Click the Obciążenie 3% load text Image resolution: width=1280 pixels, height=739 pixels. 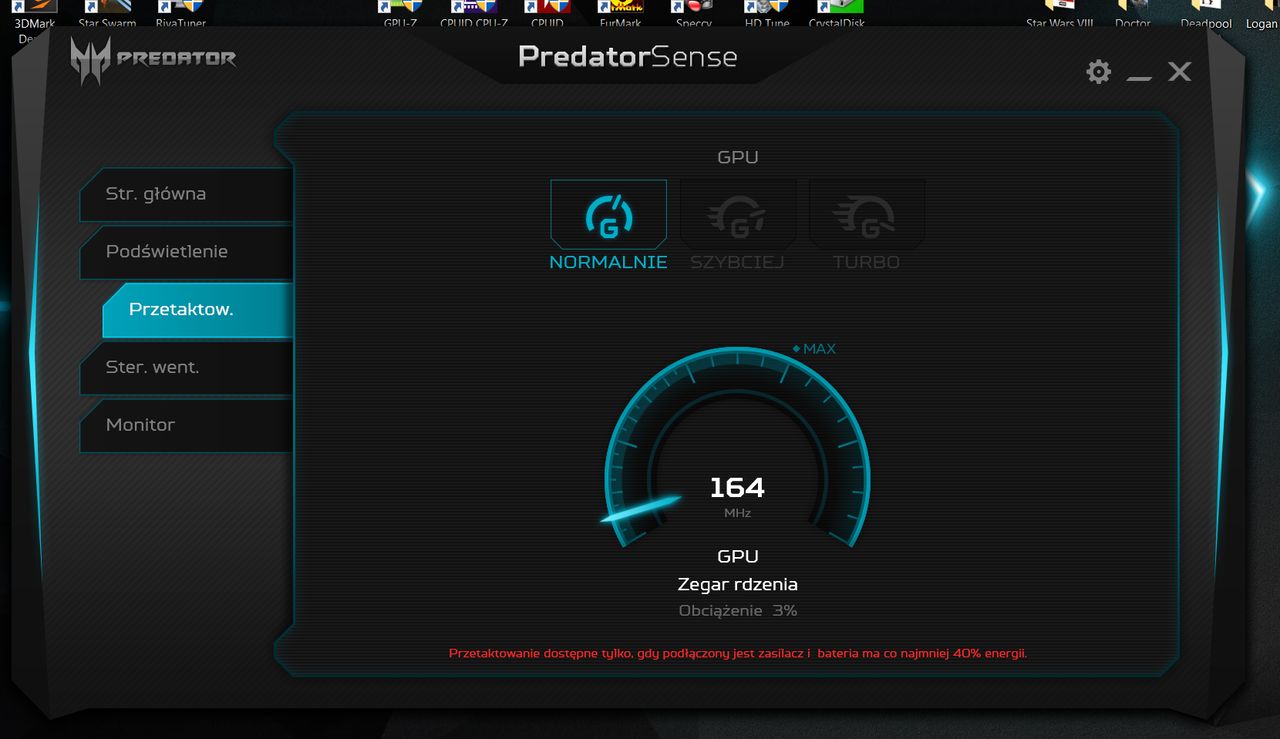coord(737,611)
